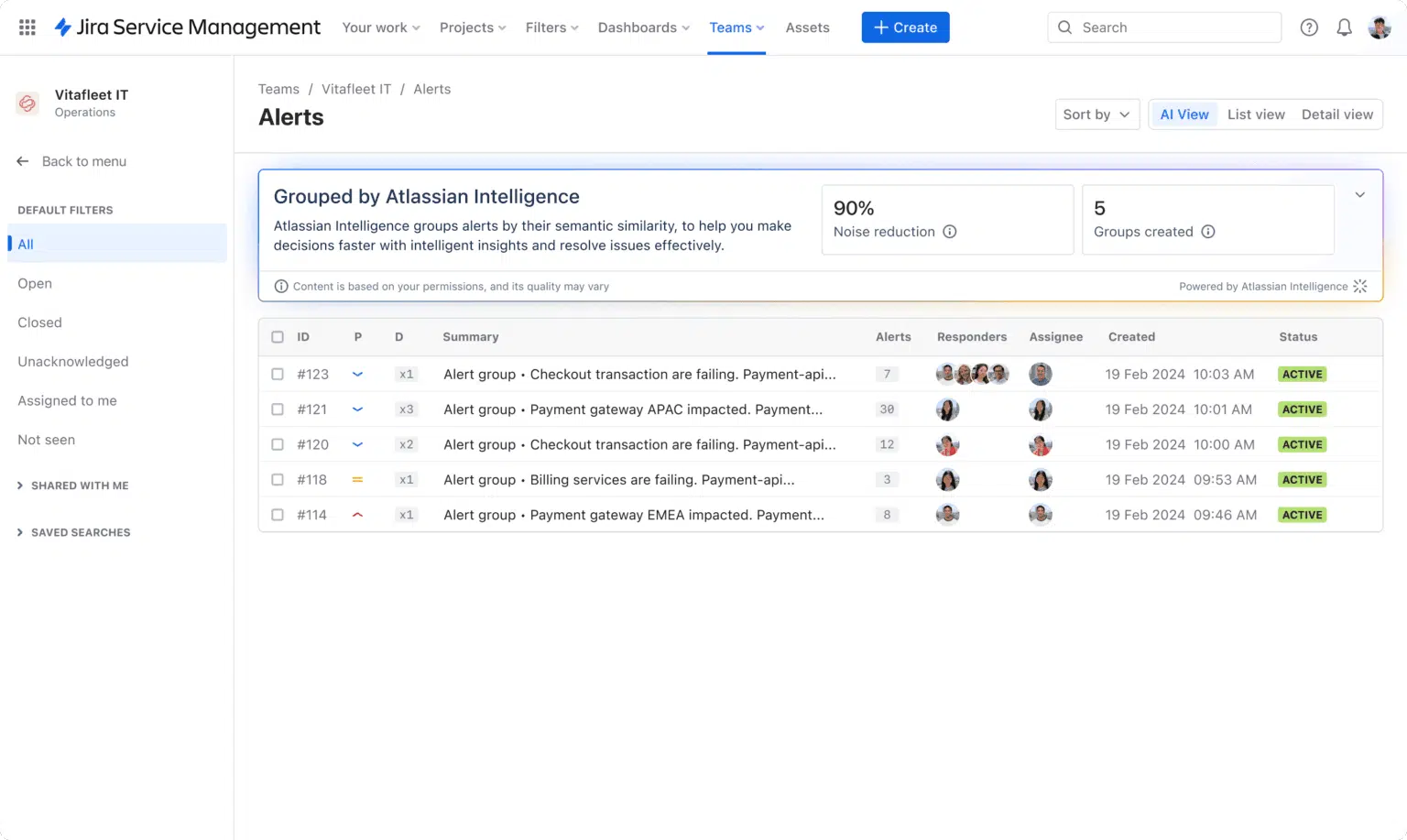This screenshot has height=840, width=1407.
Task: Click the alert count 30 badge
Action: click(x=887, y=409)
